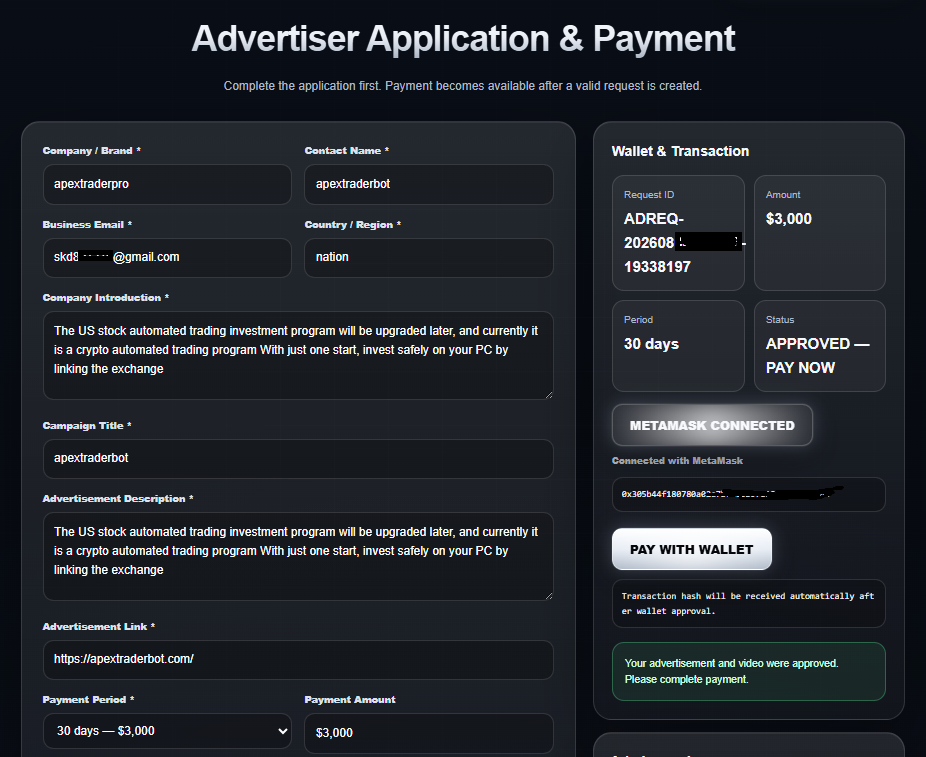The height and width of the screenshot is (757, 926).
Task: Click the MetaMask Connected button
Action: (x=712, y=425)
